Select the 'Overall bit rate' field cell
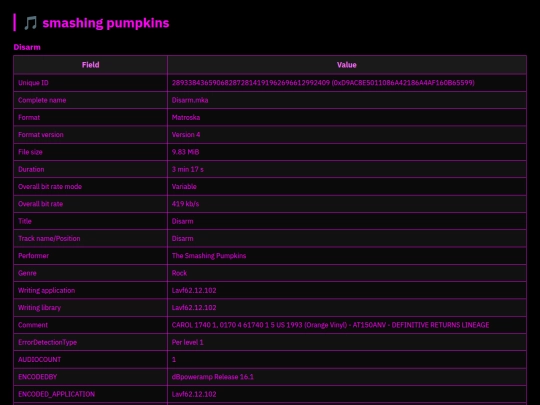 (x=91, y=204)
